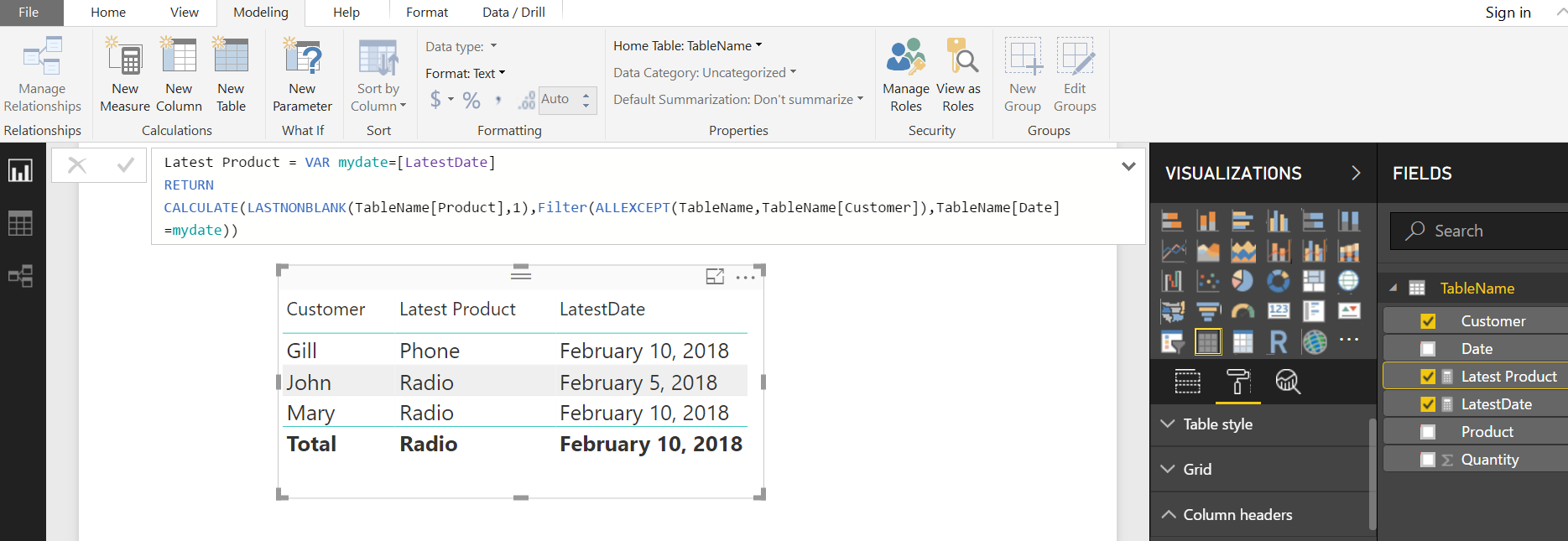Open the File menu

pos(30,13)
